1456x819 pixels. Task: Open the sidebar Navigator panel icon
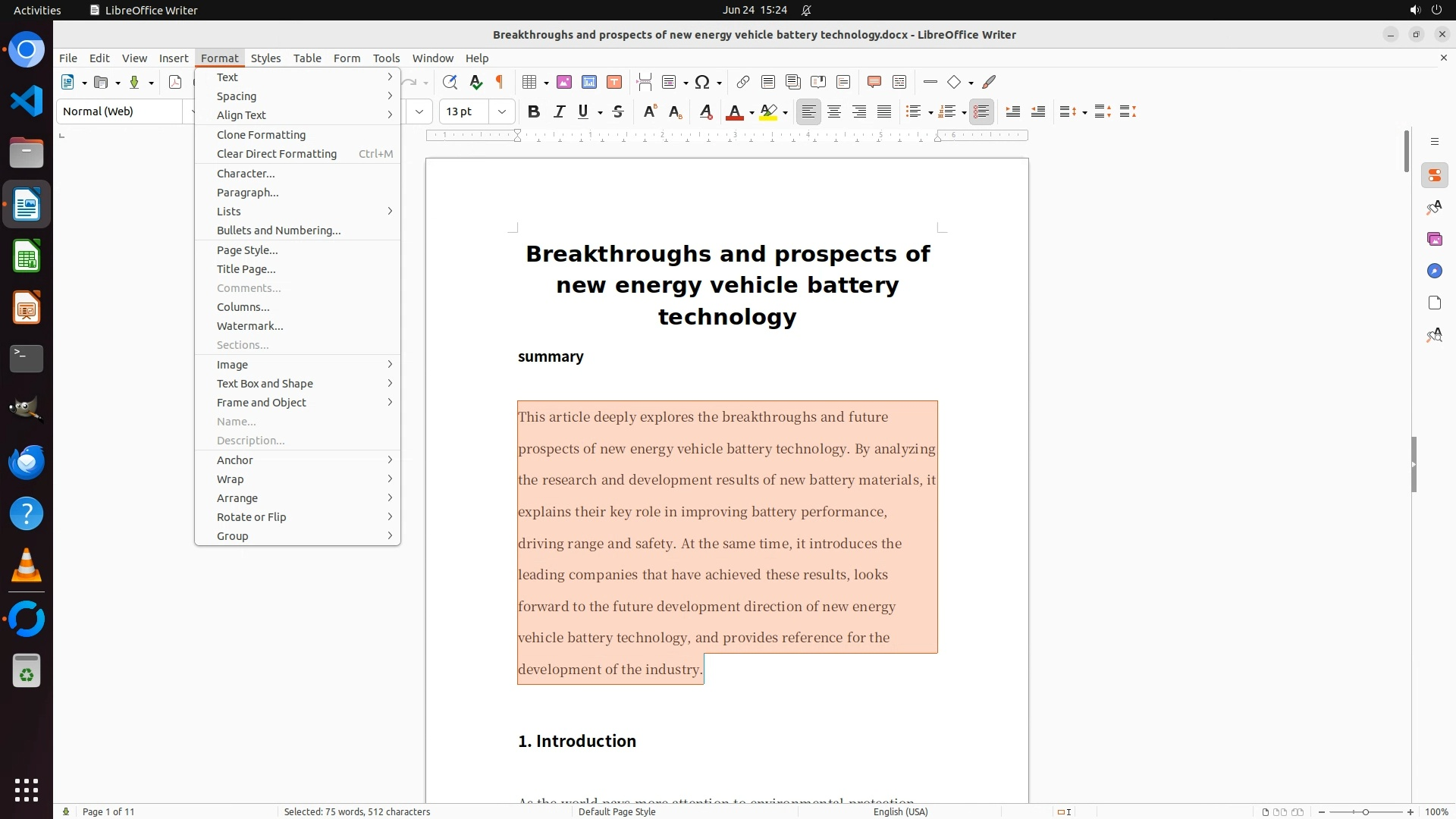(1434, 271)
